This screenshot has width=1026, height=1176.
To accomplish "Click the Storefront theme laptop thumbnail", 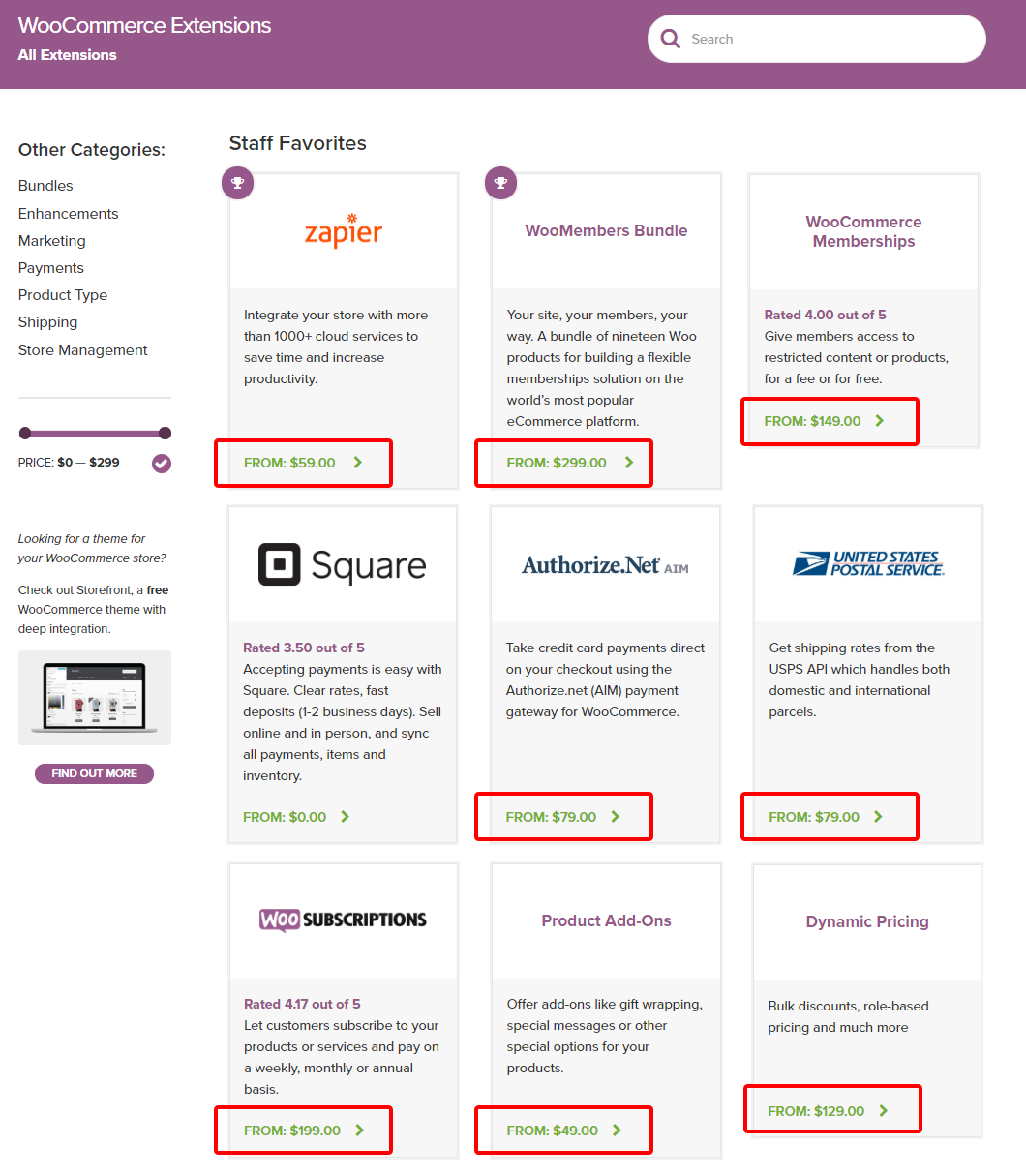I will pyautogui.click(x=95, y=698).
